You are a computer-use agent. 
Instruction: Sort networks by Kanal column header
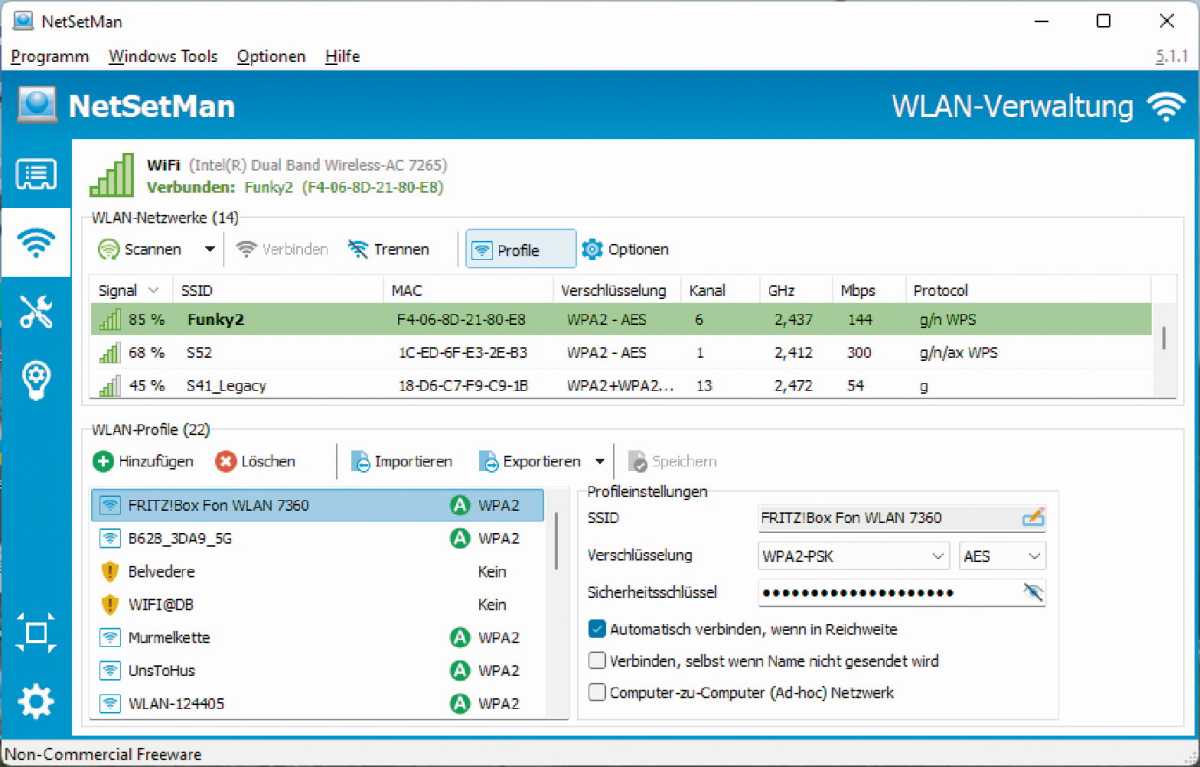pyautogui.click(x=720, y=291)
